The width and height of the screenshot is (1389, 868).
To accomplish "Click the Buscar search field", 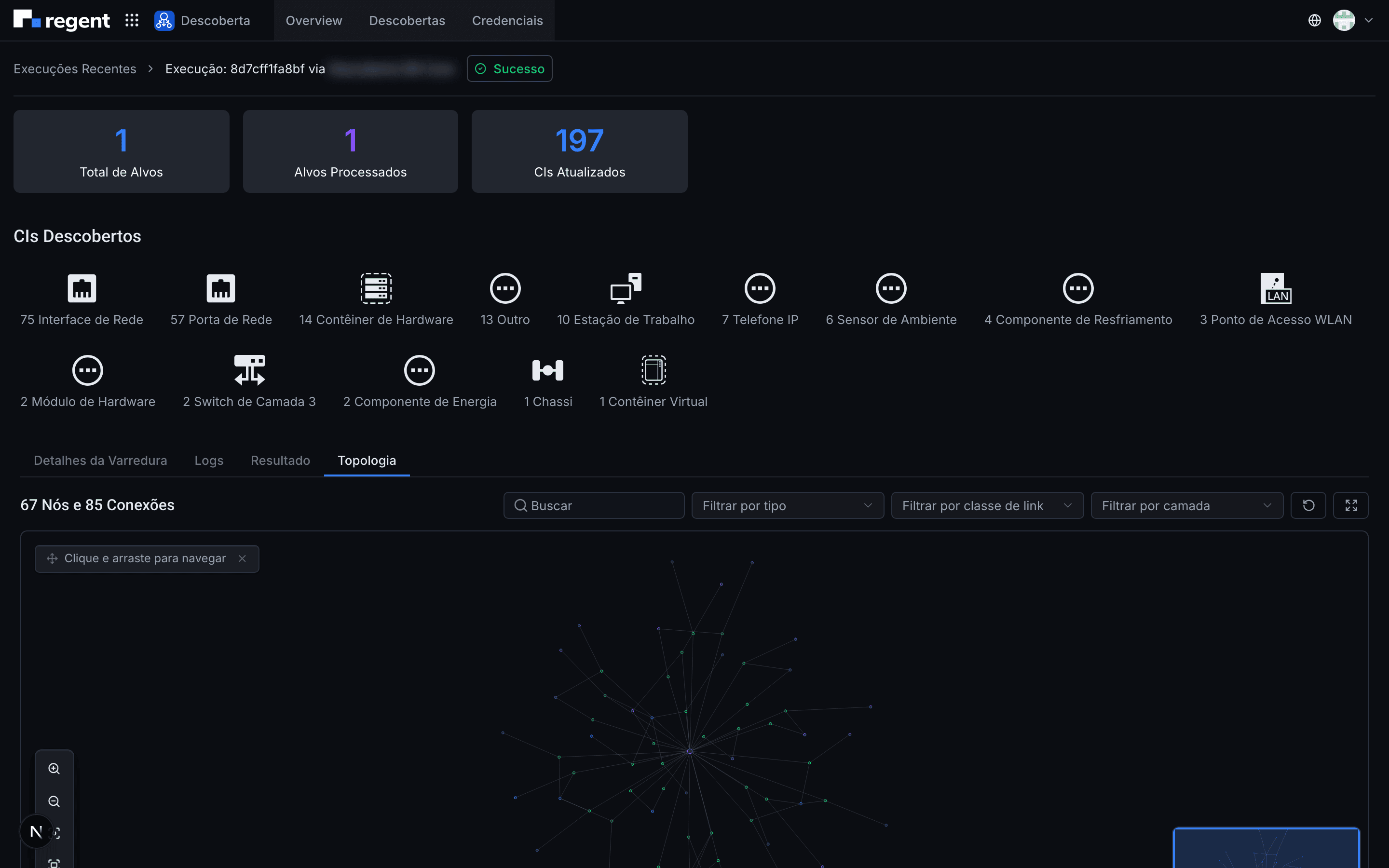I will tap(594, 506).
